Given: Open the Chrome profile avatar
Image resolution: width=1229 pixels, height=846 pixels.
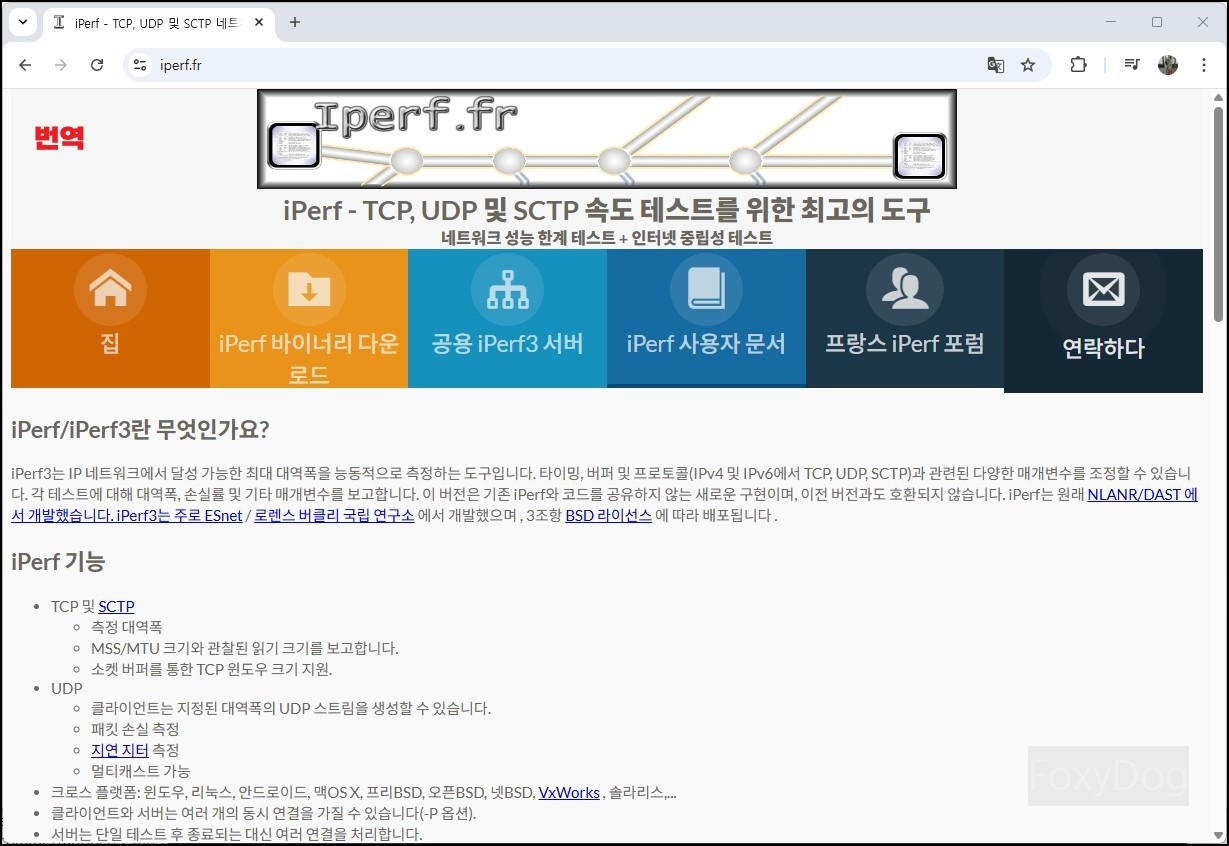Looking at the screenshot, I should point(1168,65).
